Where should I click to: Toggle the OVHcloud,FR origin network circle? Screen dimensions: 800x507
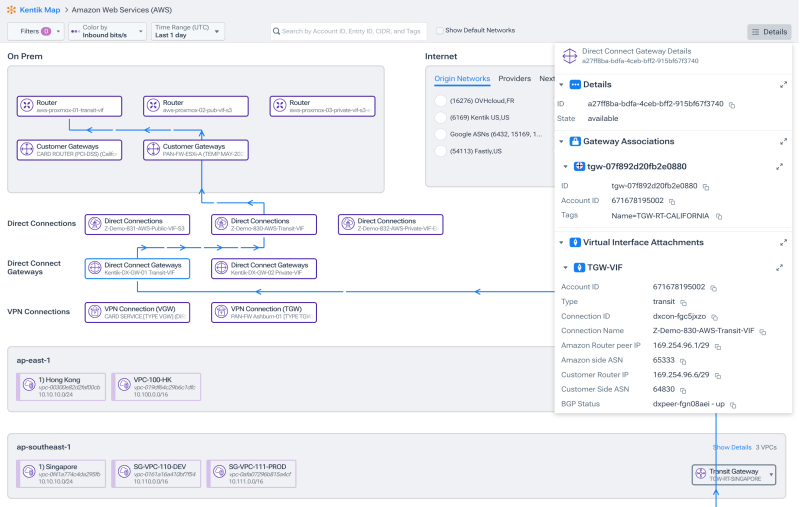440,101
